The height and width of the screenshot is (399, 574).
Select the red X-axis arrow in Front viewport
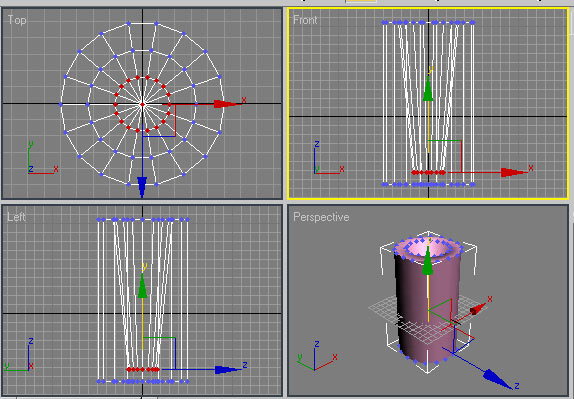click(x=513, y=172)
